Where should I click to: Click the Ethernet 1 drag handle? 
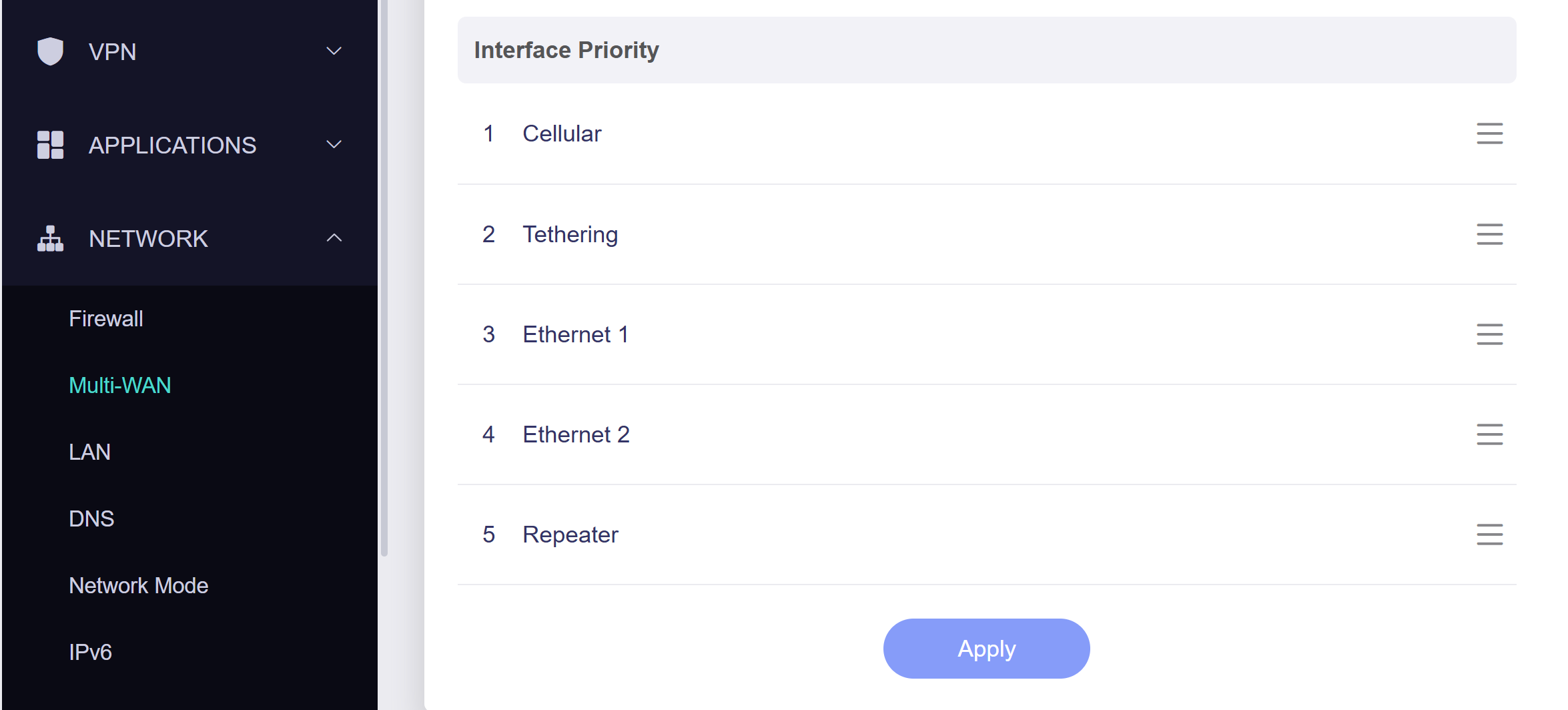click(1489, 334)
